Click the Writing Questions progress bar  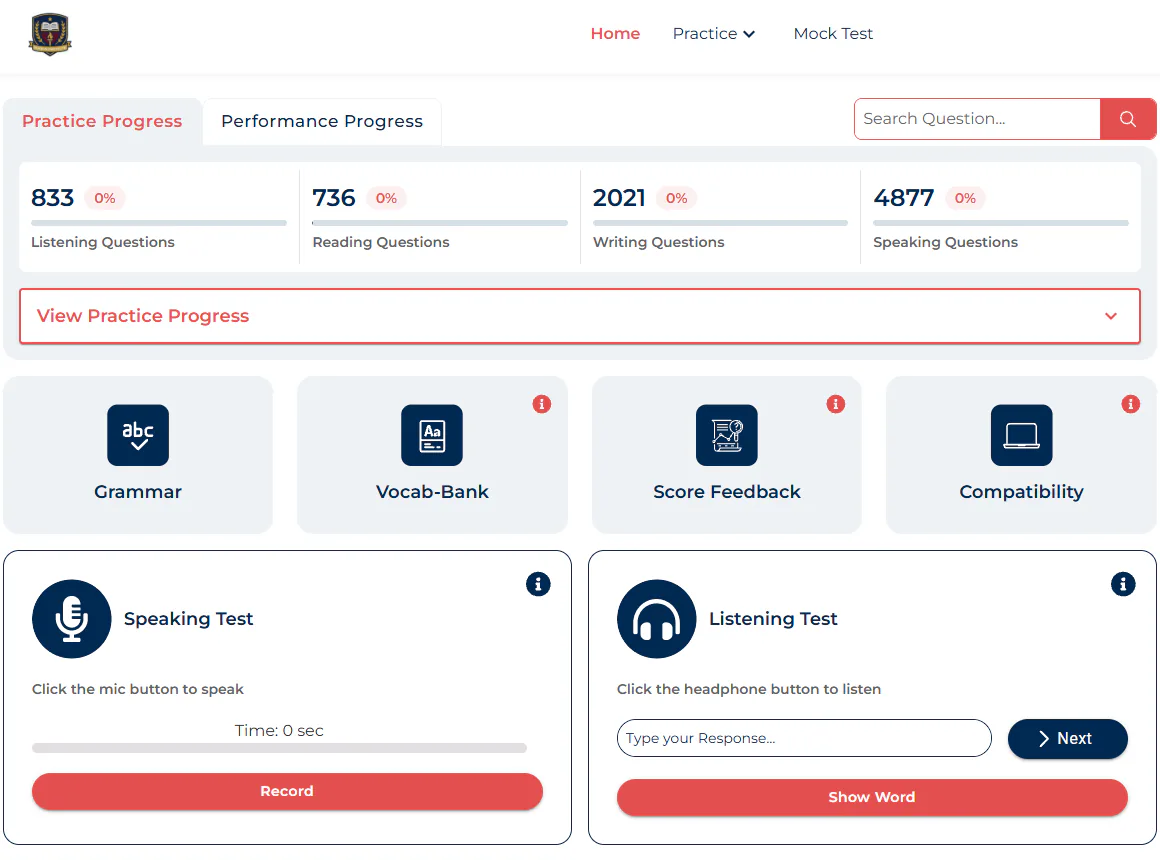pos(720,223)
